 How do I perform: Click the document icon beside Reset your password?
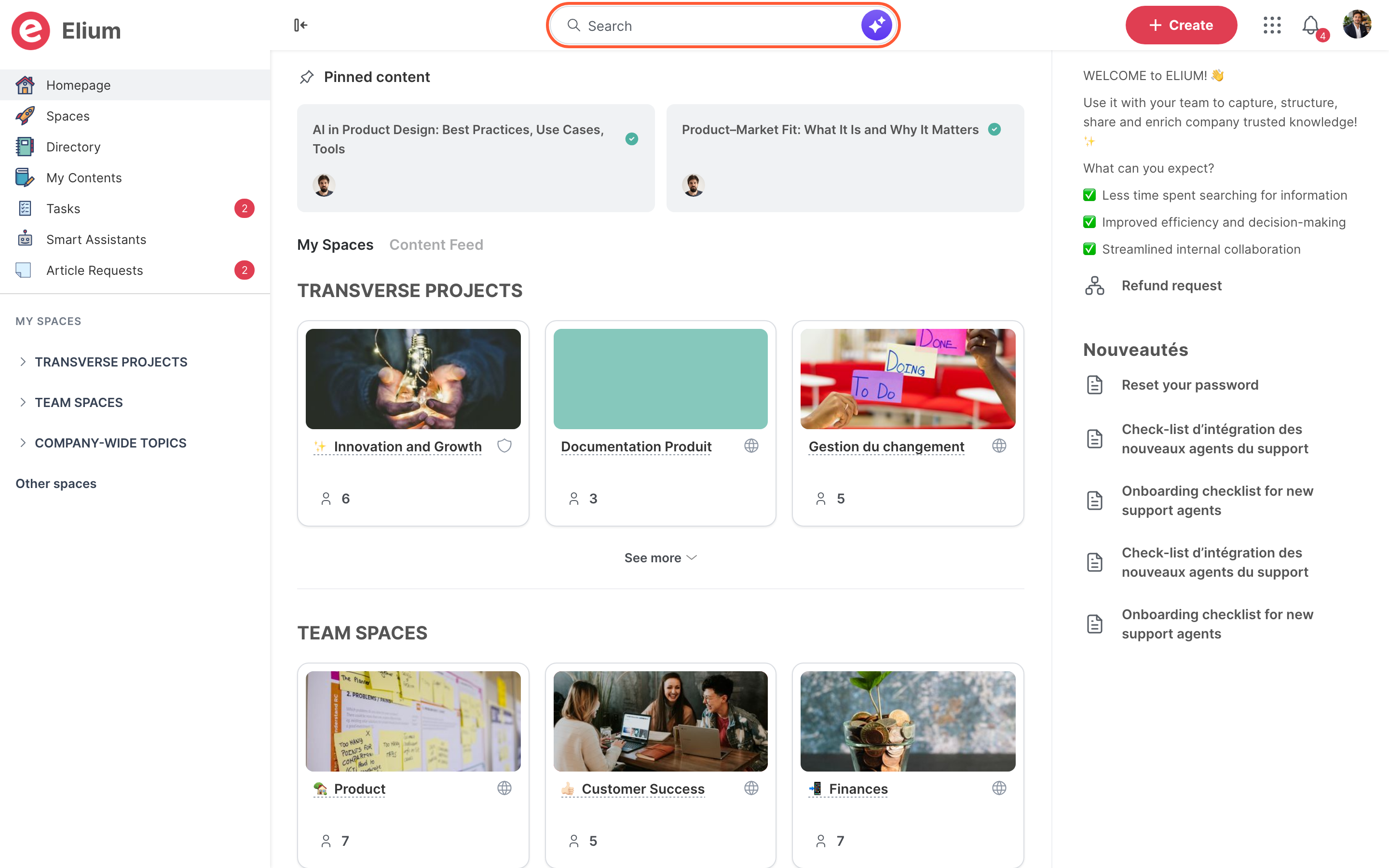[x=1094, y=385]
